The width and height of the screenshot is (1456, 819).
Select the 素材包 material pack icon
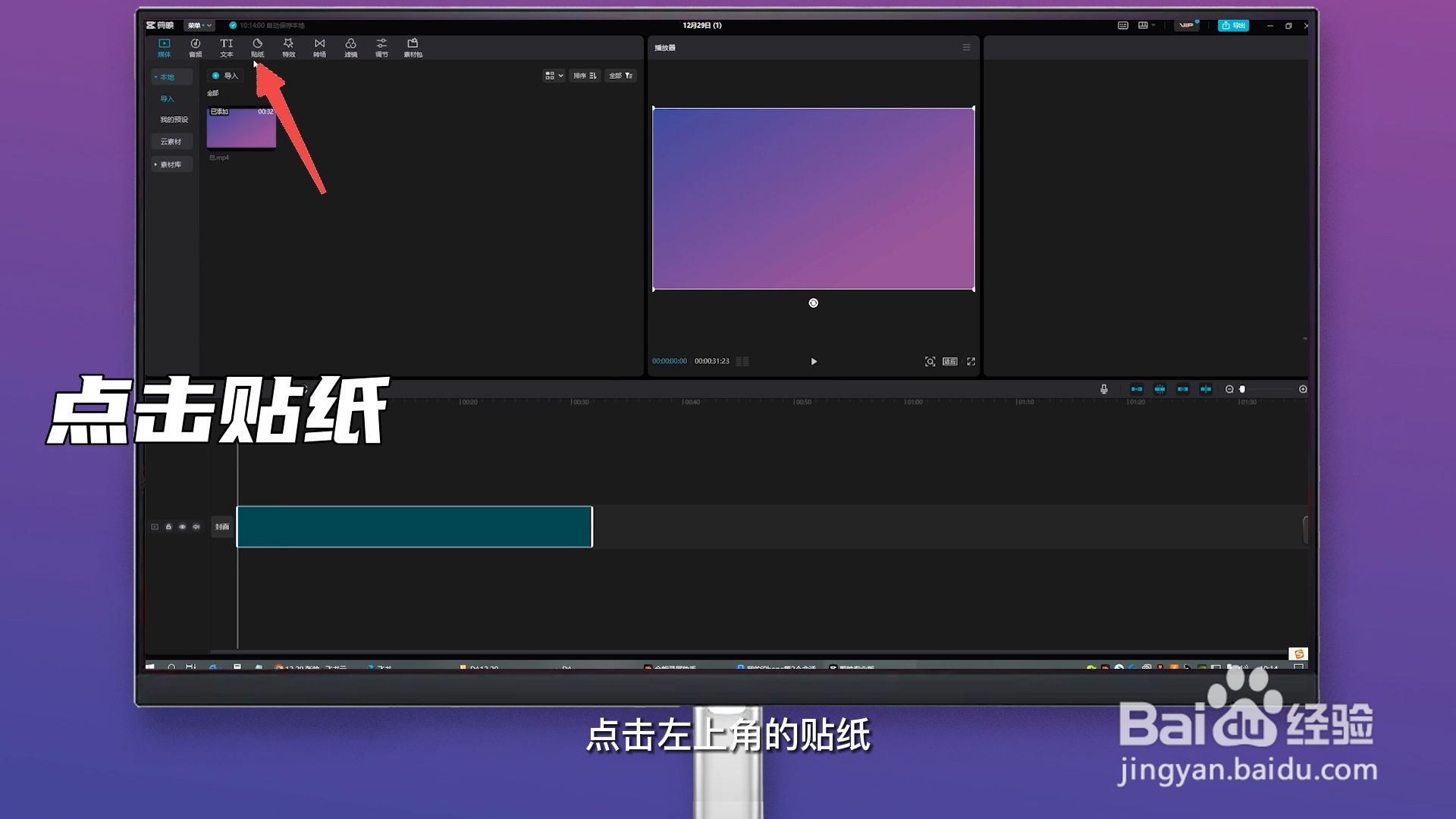pos(413,48)
